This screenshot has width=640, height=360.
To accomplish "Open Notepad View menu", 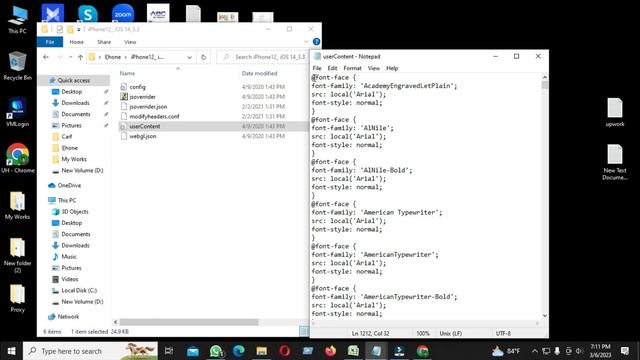I will click(x=373, y=68).
